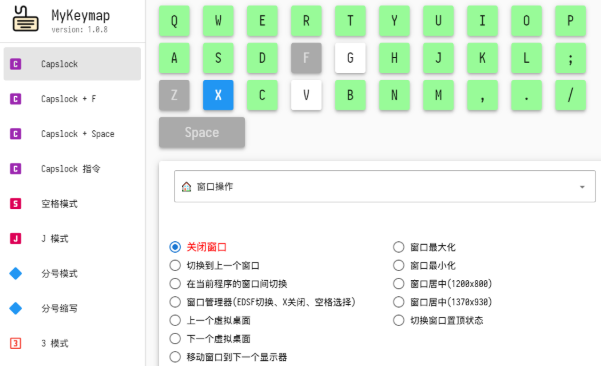Open the Capslock mode in sidebar
The image size is (601, 366).
[72, 64]
